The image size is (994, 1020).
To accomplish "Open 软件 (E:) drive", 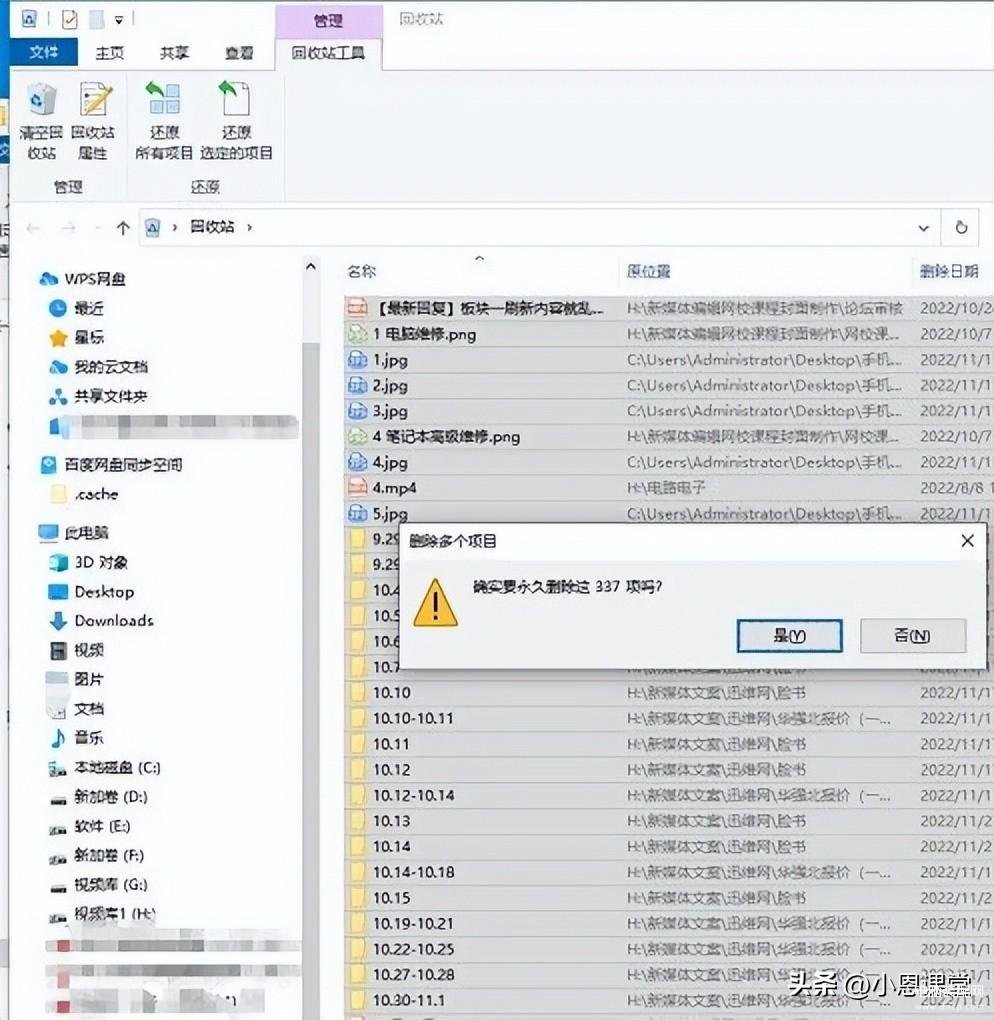I will (102, 826).
